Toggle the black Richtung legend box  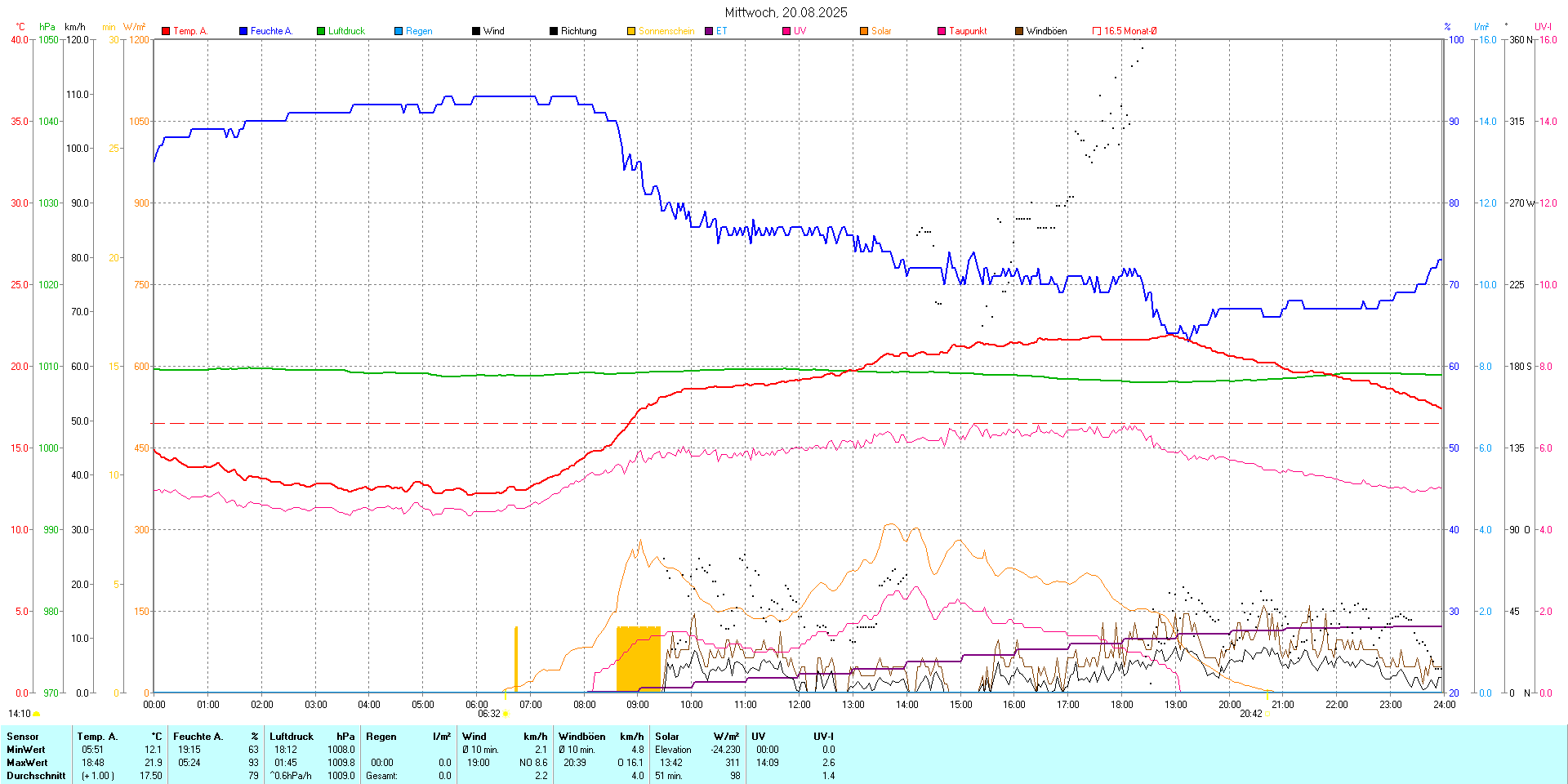[554, 31]
